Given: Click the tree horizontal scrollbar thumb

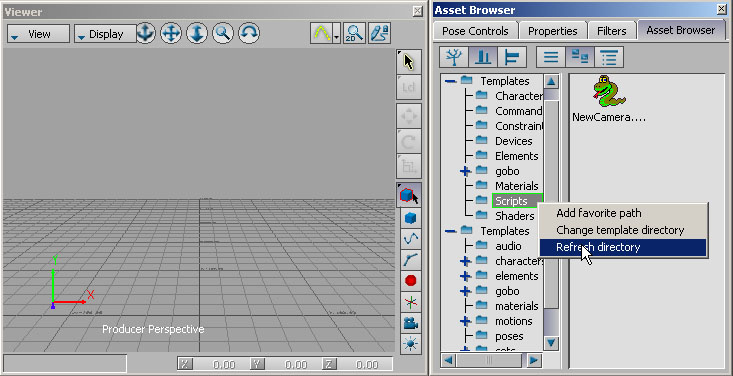Looking at the screenshot, I should point(489,360).
